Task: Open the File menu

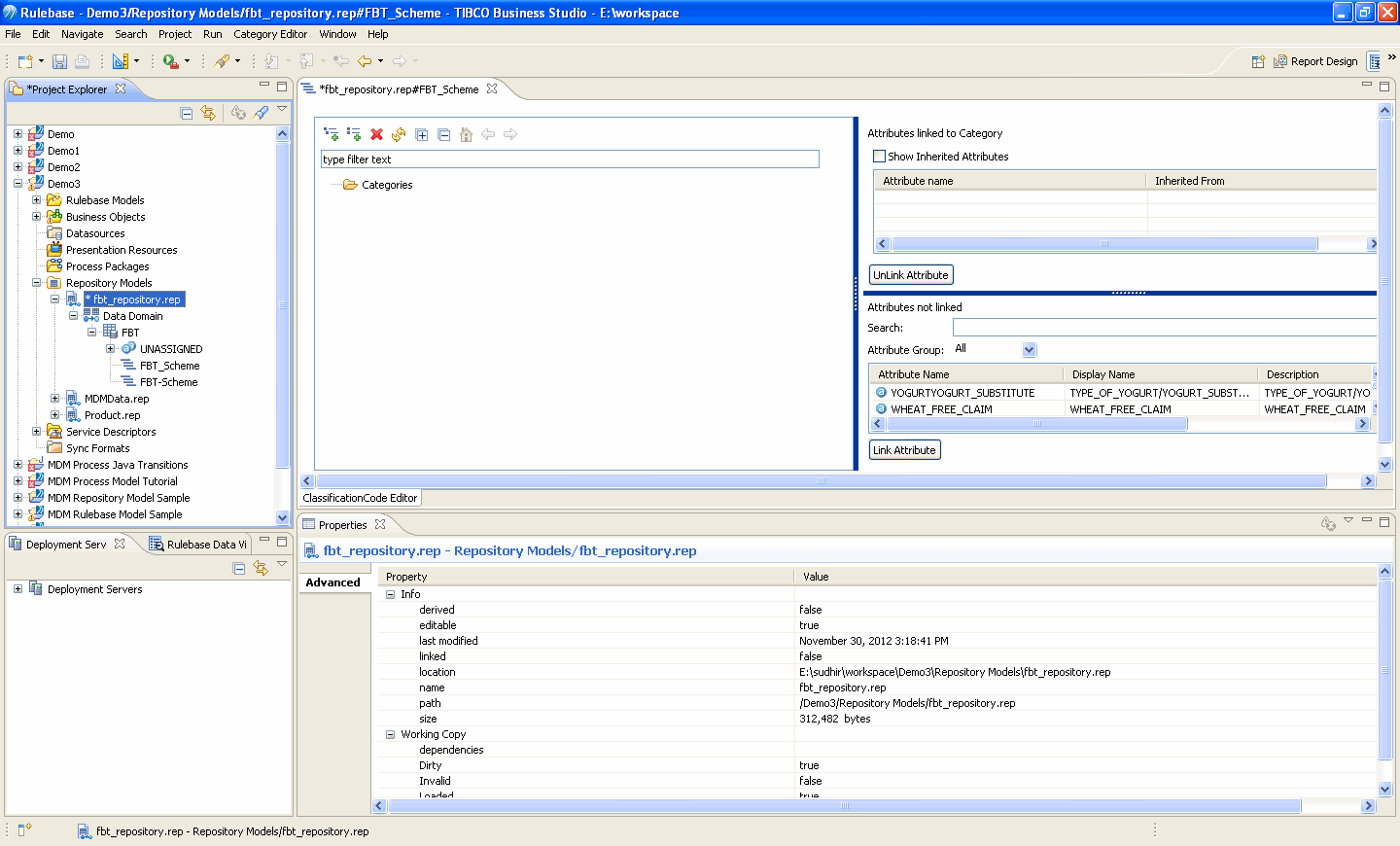Action: click(13, 34)
